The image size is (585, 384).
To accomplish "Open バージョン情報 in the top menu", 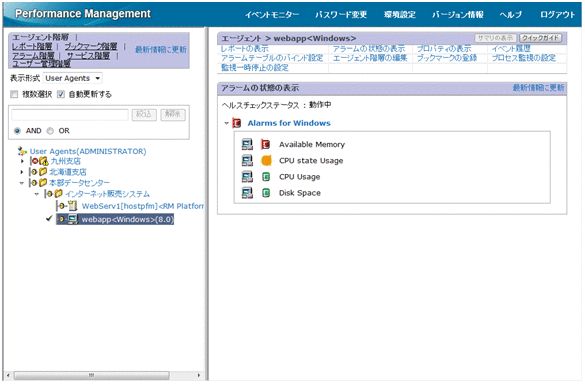I will (457, 15).
